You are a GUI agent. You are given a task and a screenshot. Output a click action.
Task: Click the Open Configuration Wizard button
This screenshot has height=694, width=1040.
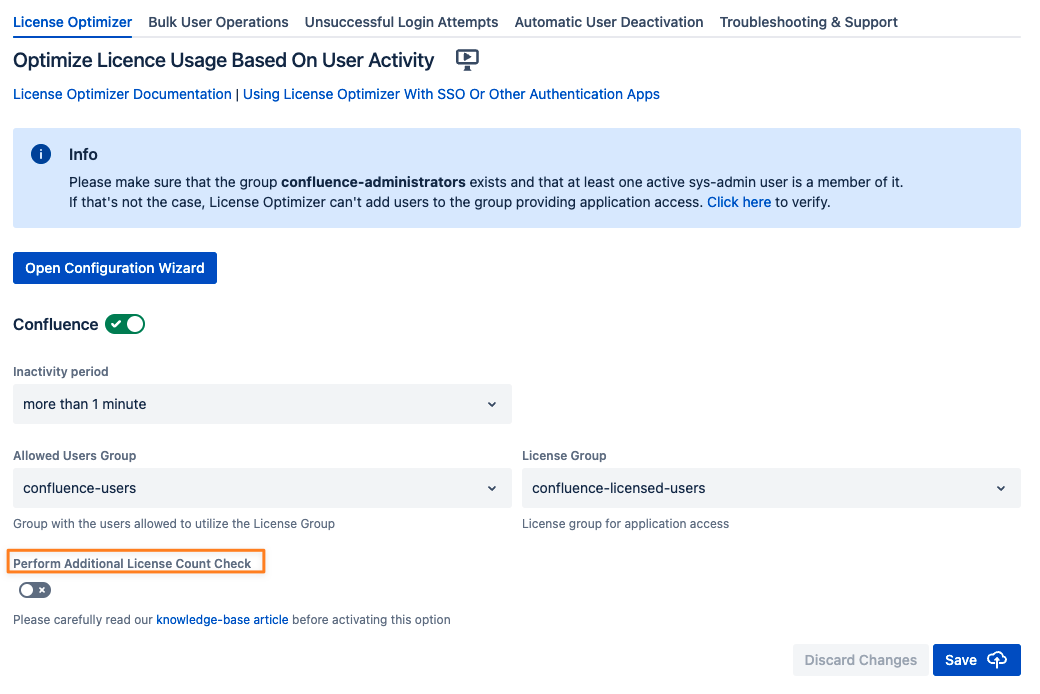[x=115, y=268]
